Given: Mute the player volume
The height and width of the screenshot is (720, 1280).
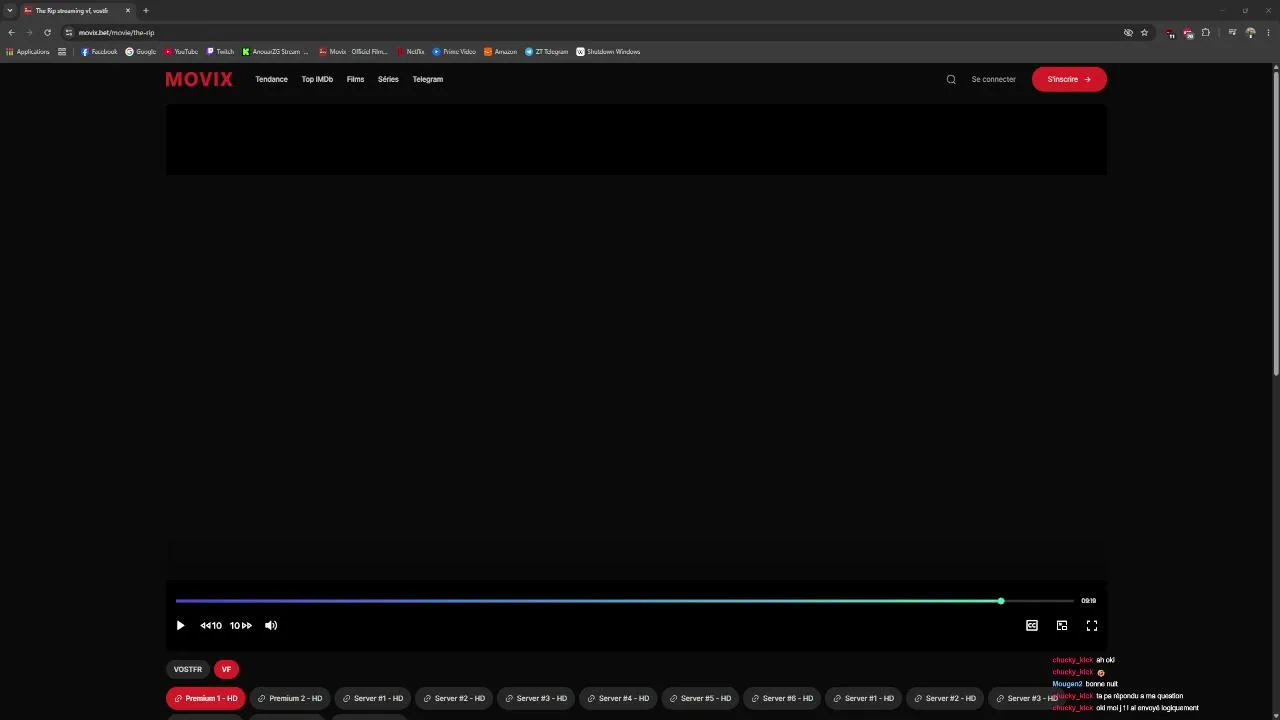Looking at the screenshot, I should click(x=271, y=625).
